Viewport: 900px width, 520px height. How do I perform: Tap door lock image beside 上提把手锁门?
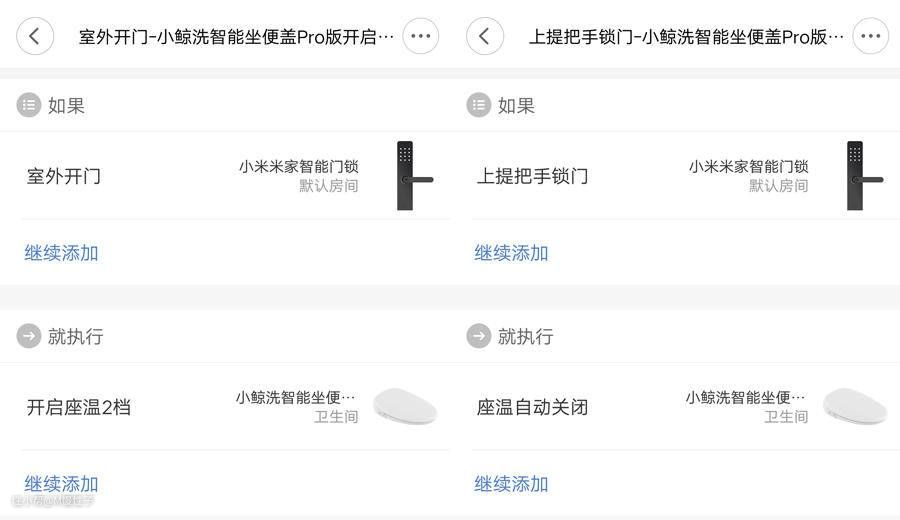[x=861, y=176]
